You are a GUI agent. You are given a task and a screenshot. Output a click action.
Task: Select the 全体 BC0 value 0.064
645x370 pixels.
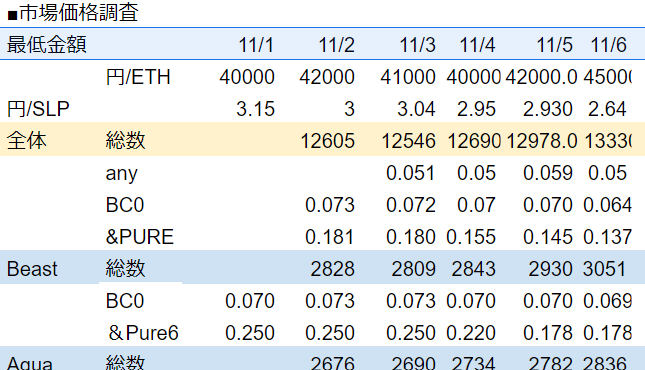(x=608, y=205)
